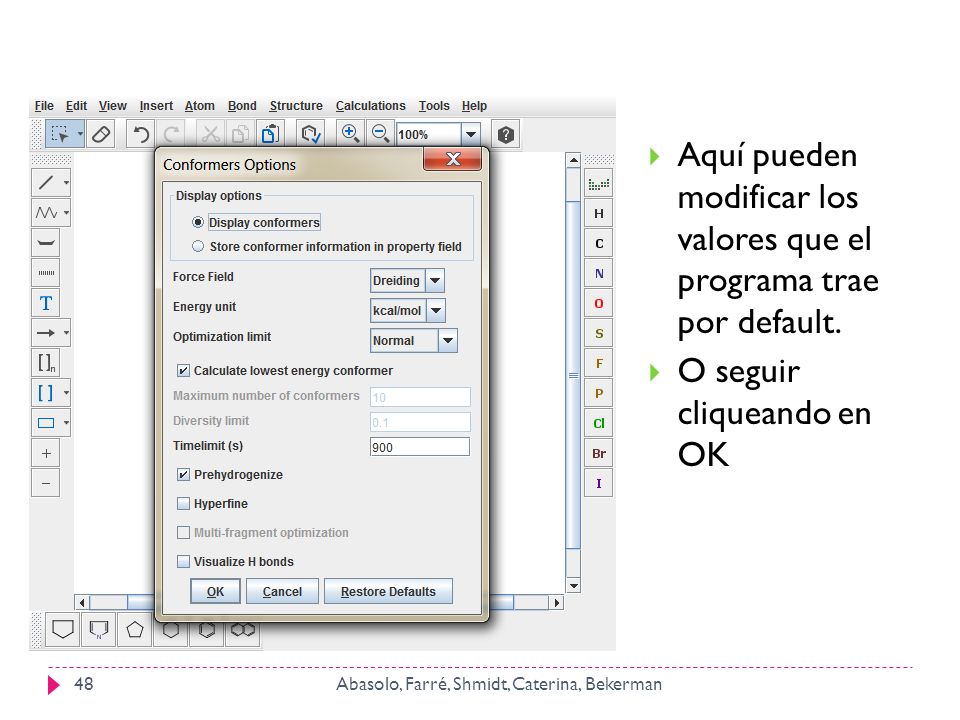Enable the Hyperfine checkbox
Image resolution: width=960 pixels, height=720 pixels.
point(183,503)
